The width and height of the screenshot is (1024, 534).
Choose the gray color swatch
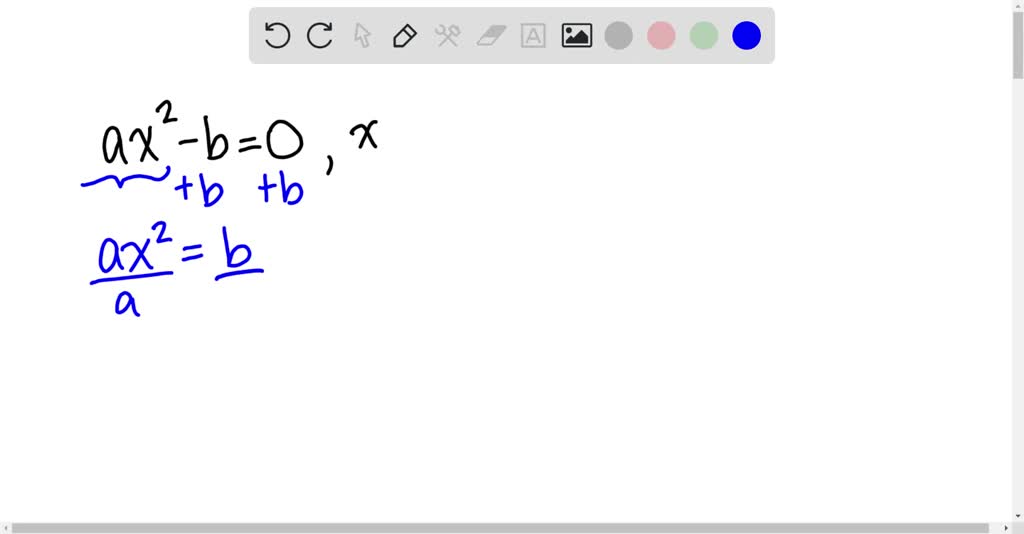pos(618,35)
